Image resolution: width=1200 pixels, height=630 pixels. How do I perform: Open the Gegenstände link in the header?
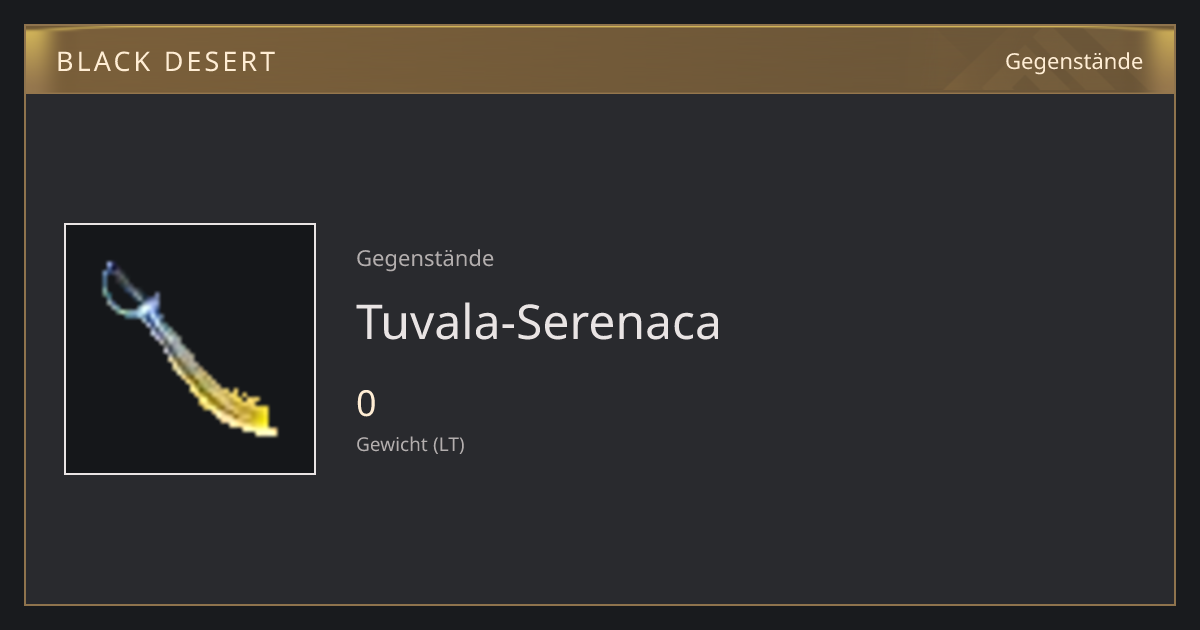coord(1073,61)
